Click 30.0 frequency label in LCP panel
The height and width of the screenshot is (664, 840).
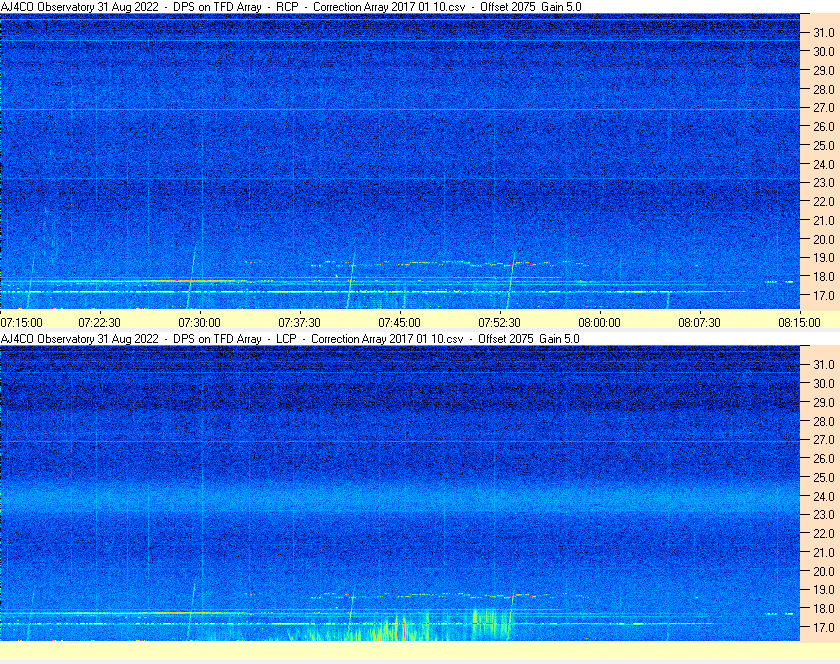tap(824, 383)
